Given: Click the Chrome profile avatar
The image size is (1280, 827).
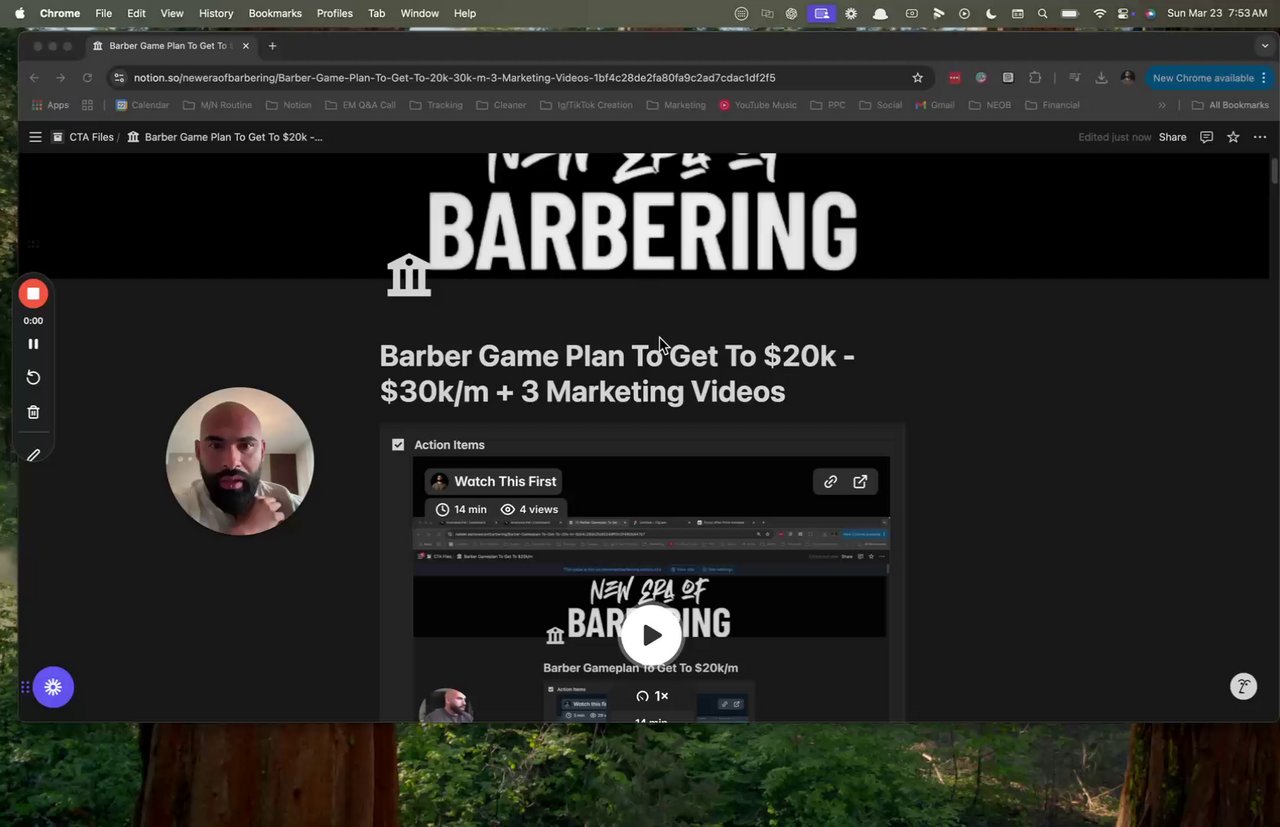Looking at the screenshot, I should point(1128,78).
